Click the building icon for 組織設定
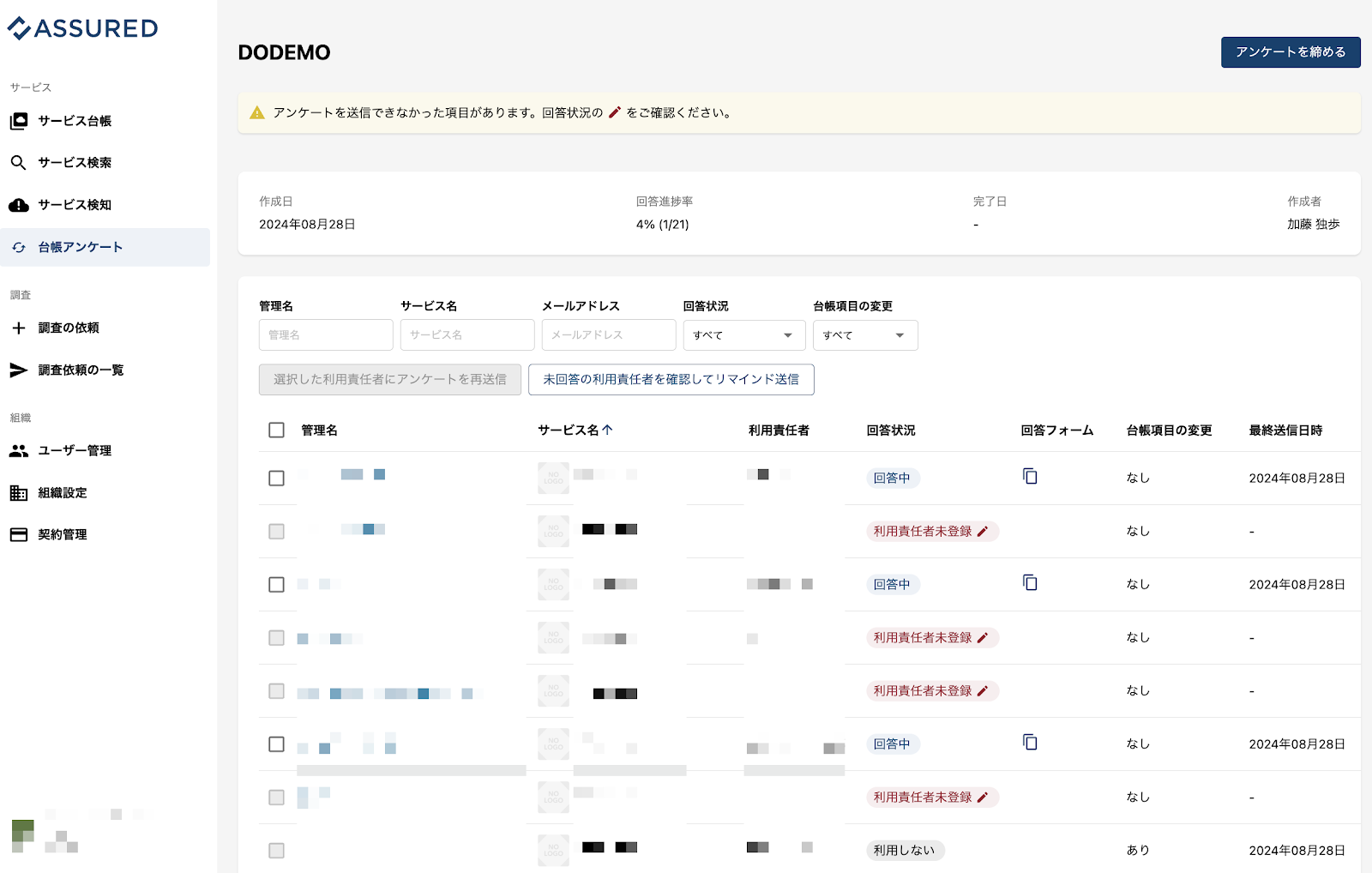The height and width of the screenshot is (873, 1372). [x=19, y=492]
